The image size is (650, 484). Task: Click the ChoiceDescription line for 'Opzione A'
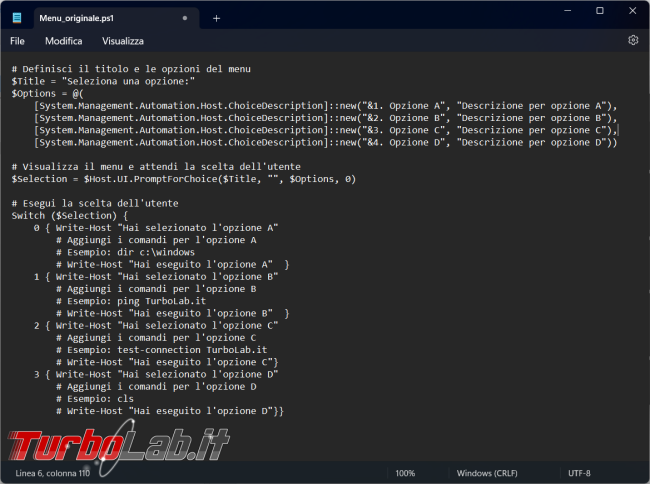click(x=325, y=106)
